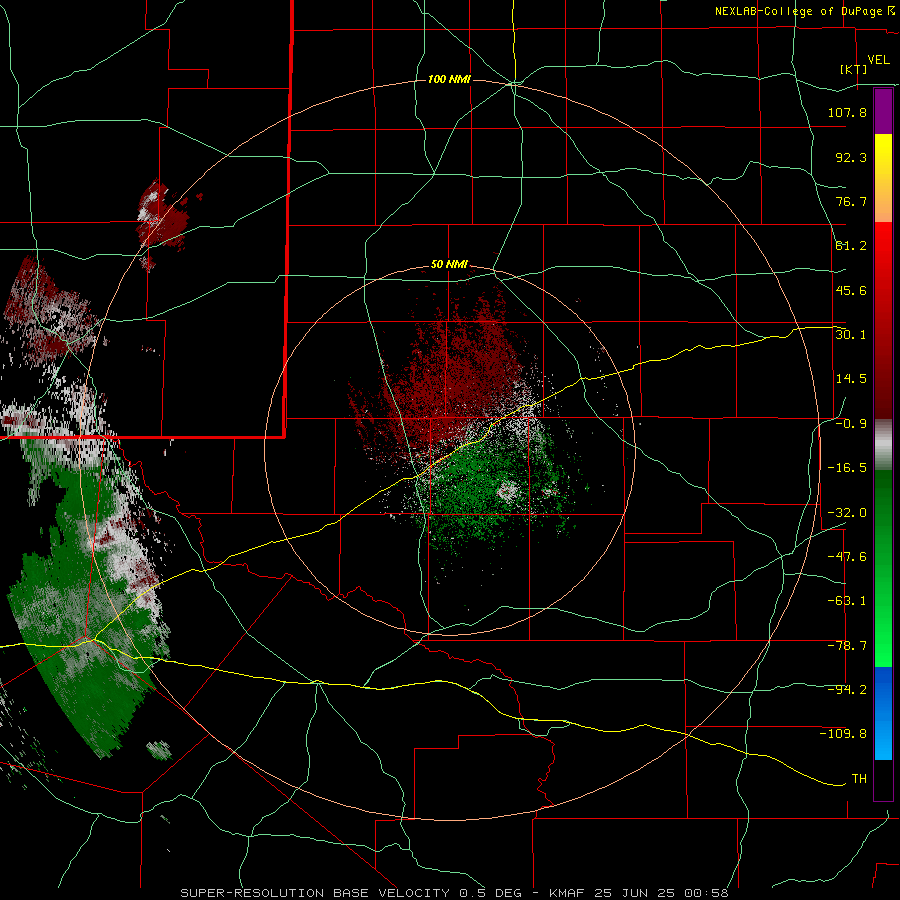
Task: Click the -63.1 velocity scale value
Action: [x=847, y=601]
